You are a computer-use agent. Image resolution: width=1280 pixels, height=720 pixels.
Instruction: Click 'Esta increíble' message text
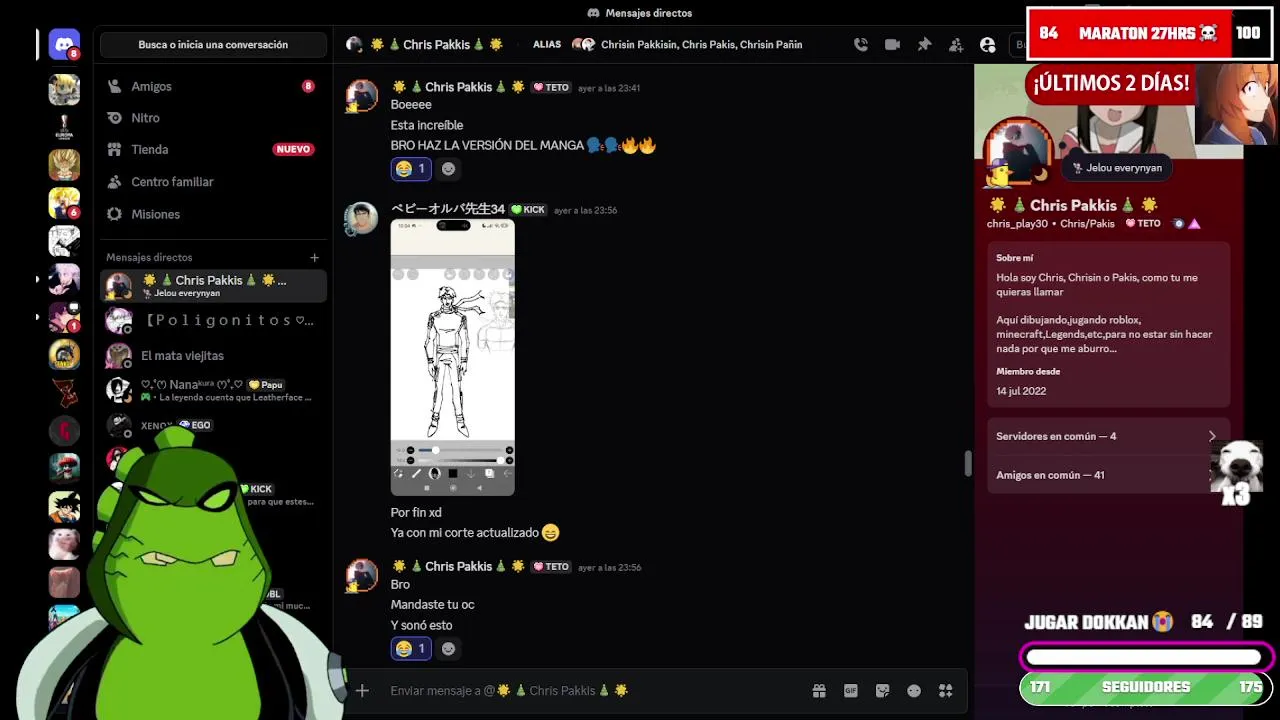click(x=427, y=125)
